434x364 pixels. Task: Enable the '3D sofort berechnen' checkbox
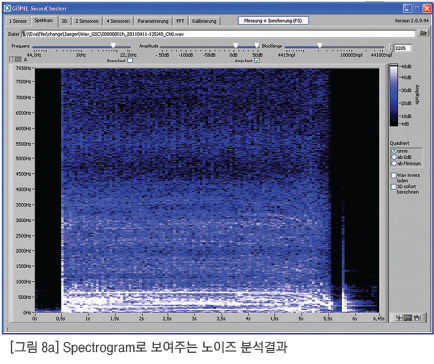tap(394, 187)
